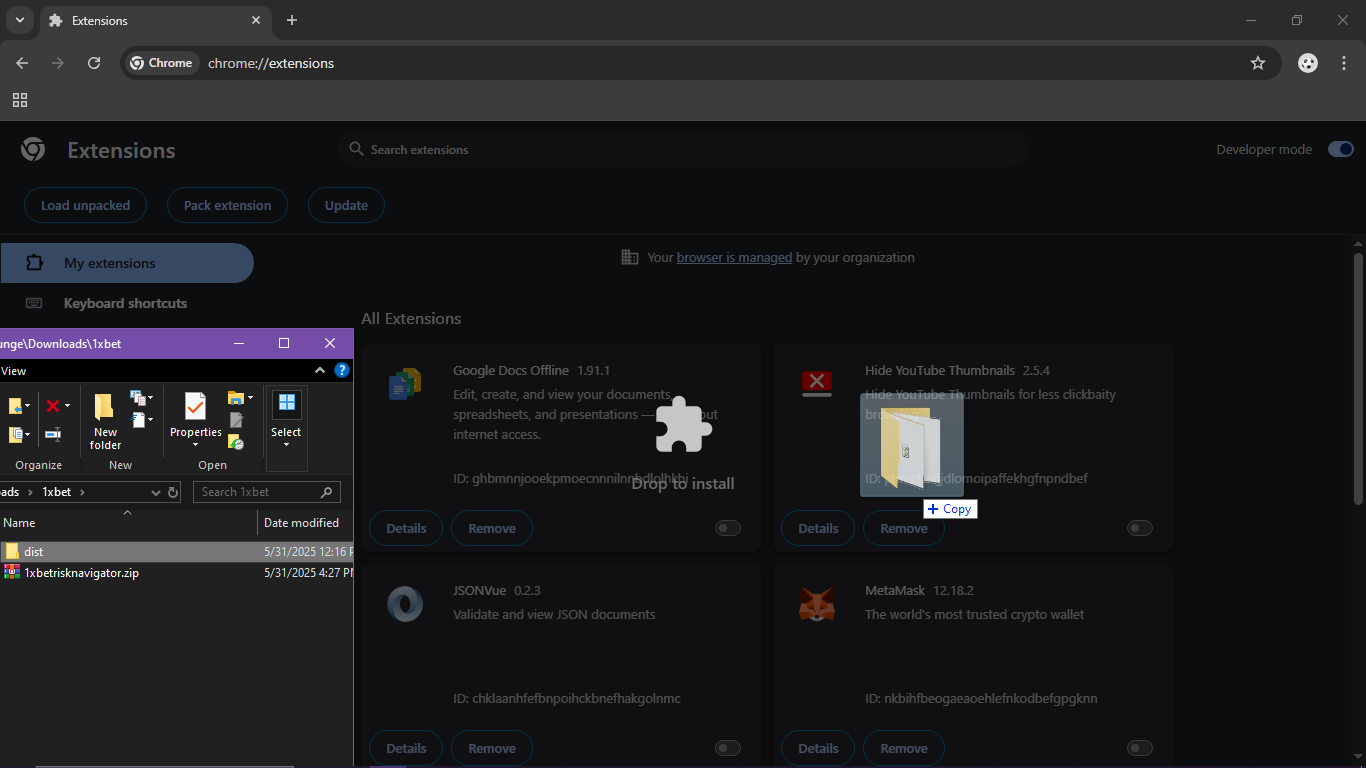Collapse the Explorer ribbon with the chevron
The image size is (1366, 768).
320,371
